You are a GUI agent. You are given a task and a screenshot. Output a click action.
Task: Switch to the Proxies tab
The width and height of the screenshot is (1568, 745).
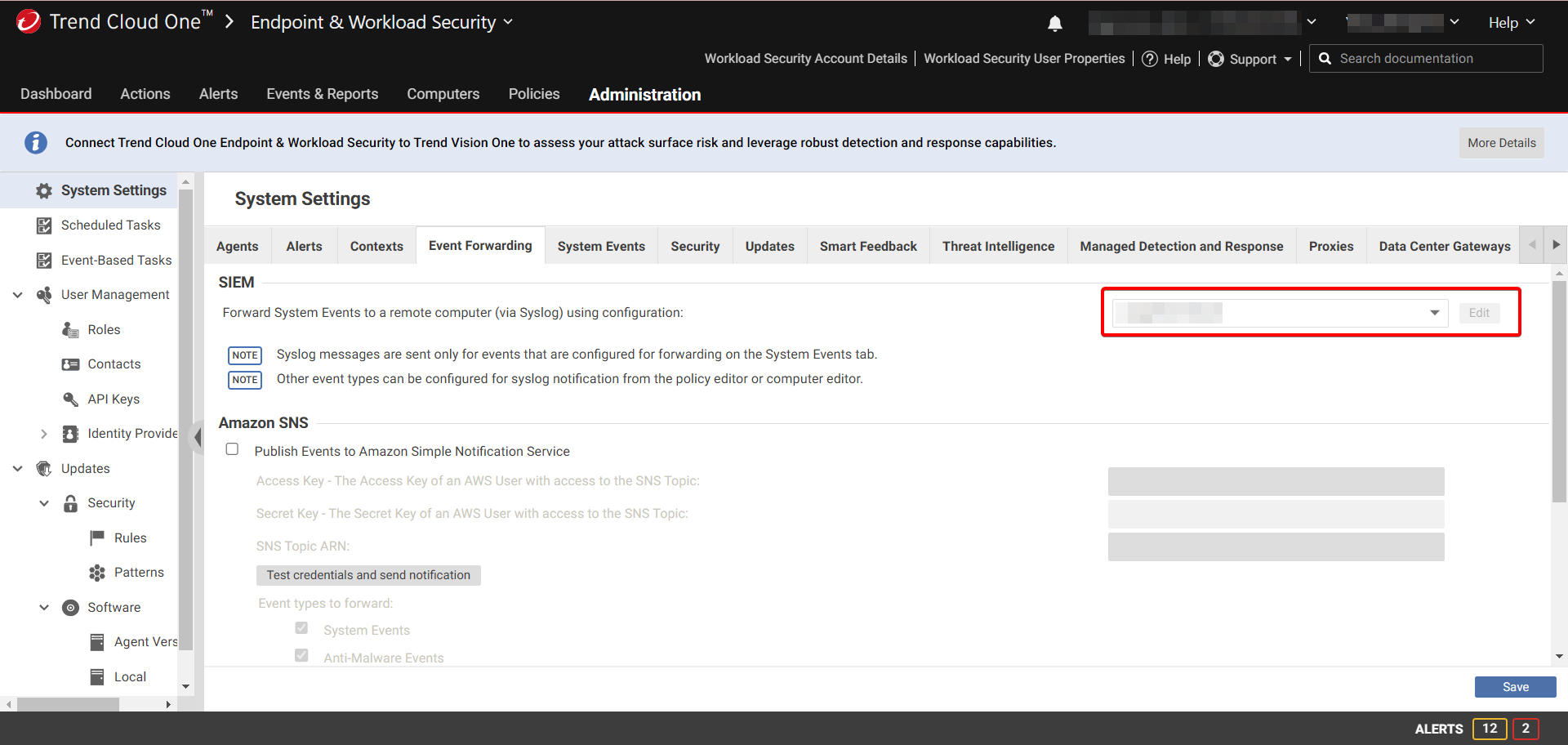pyautogui.click(x=1331, y=246)
